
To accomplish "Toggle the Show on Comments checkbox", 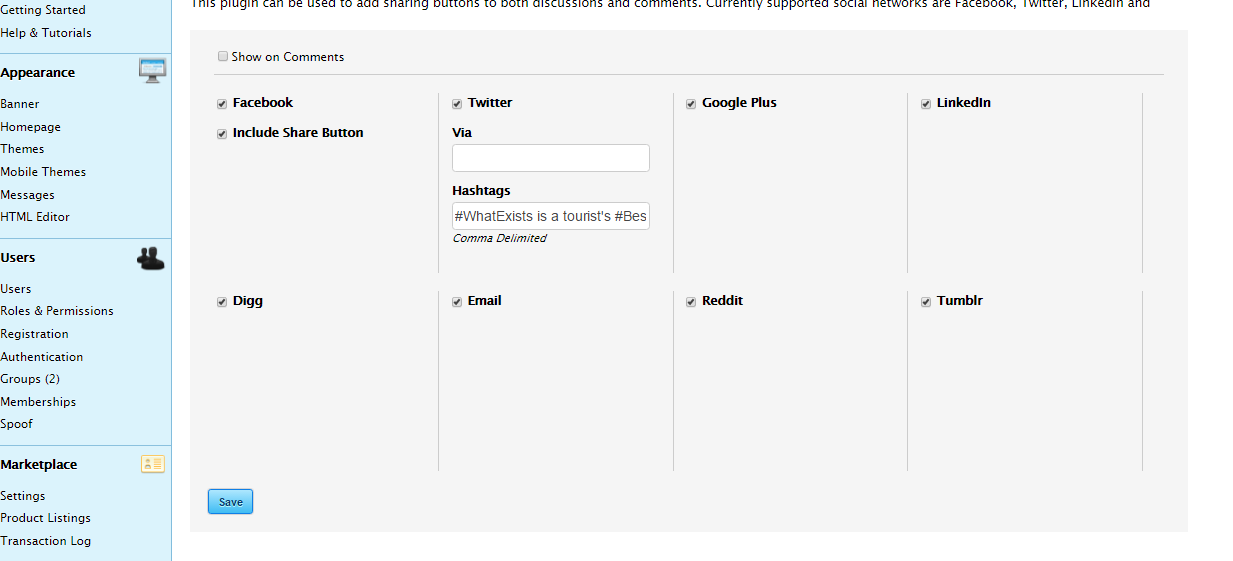I will pos(223,57).
